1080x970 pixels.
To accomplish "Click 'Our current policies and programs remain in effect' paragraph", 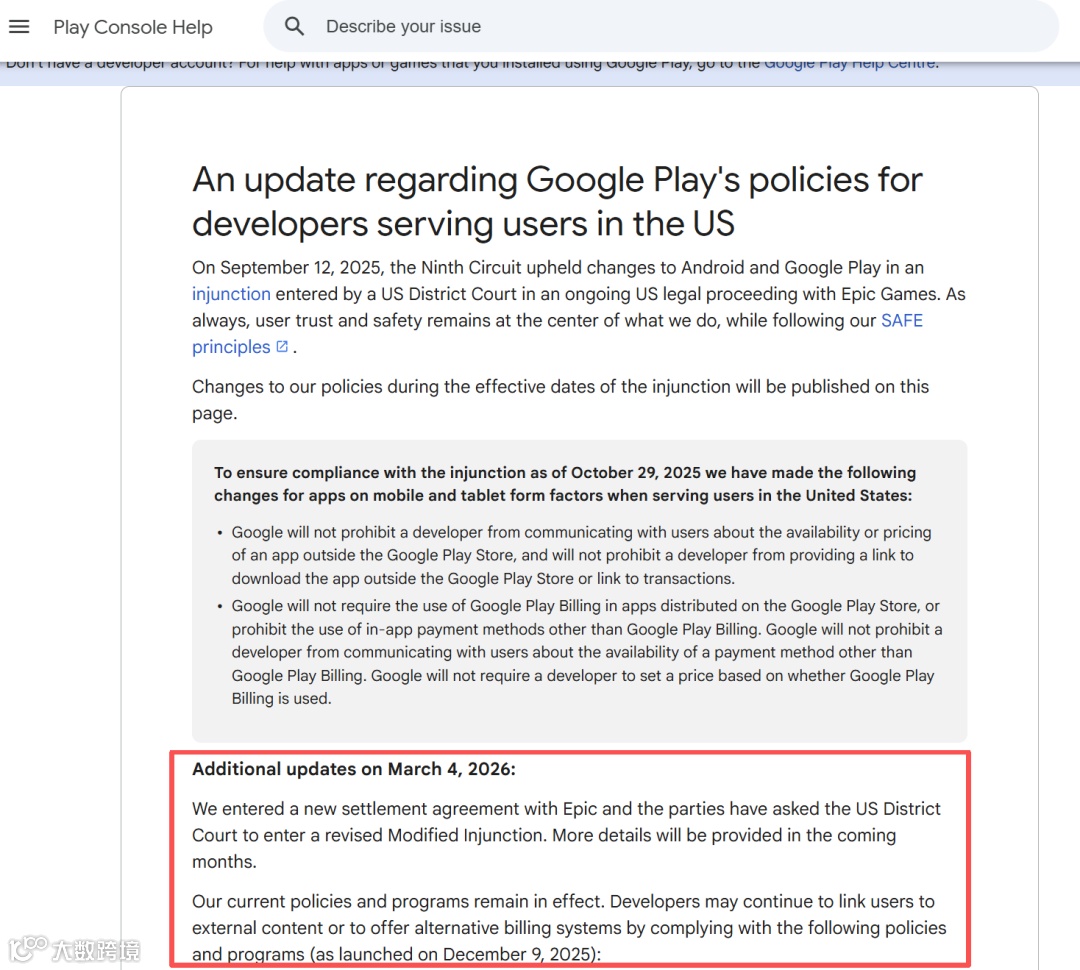I will (569, 928).
